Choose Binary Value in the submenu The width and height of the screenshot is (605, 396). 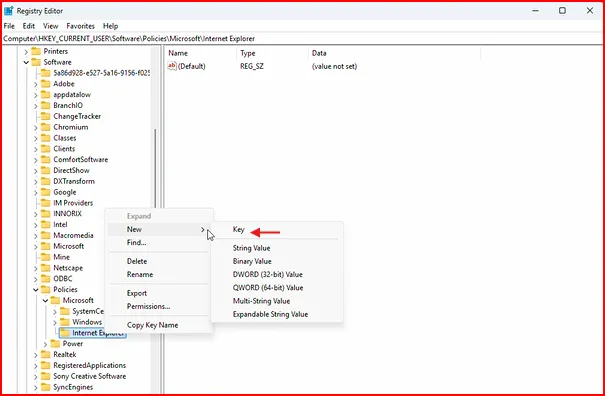click(x=252, y=261)
